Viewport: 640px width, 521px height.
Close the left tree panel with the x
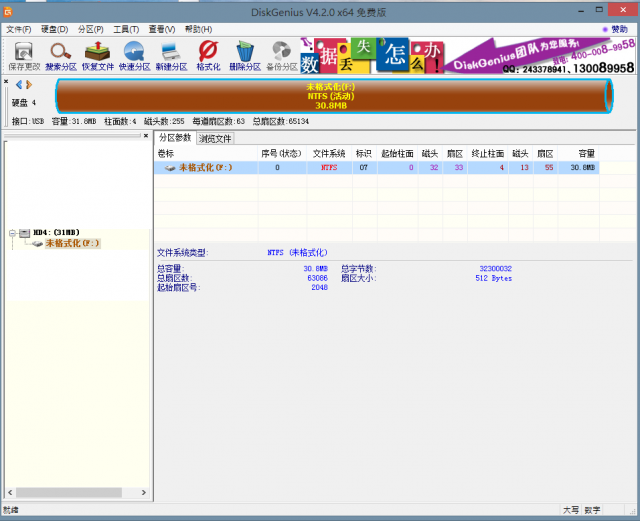[146, 136]
